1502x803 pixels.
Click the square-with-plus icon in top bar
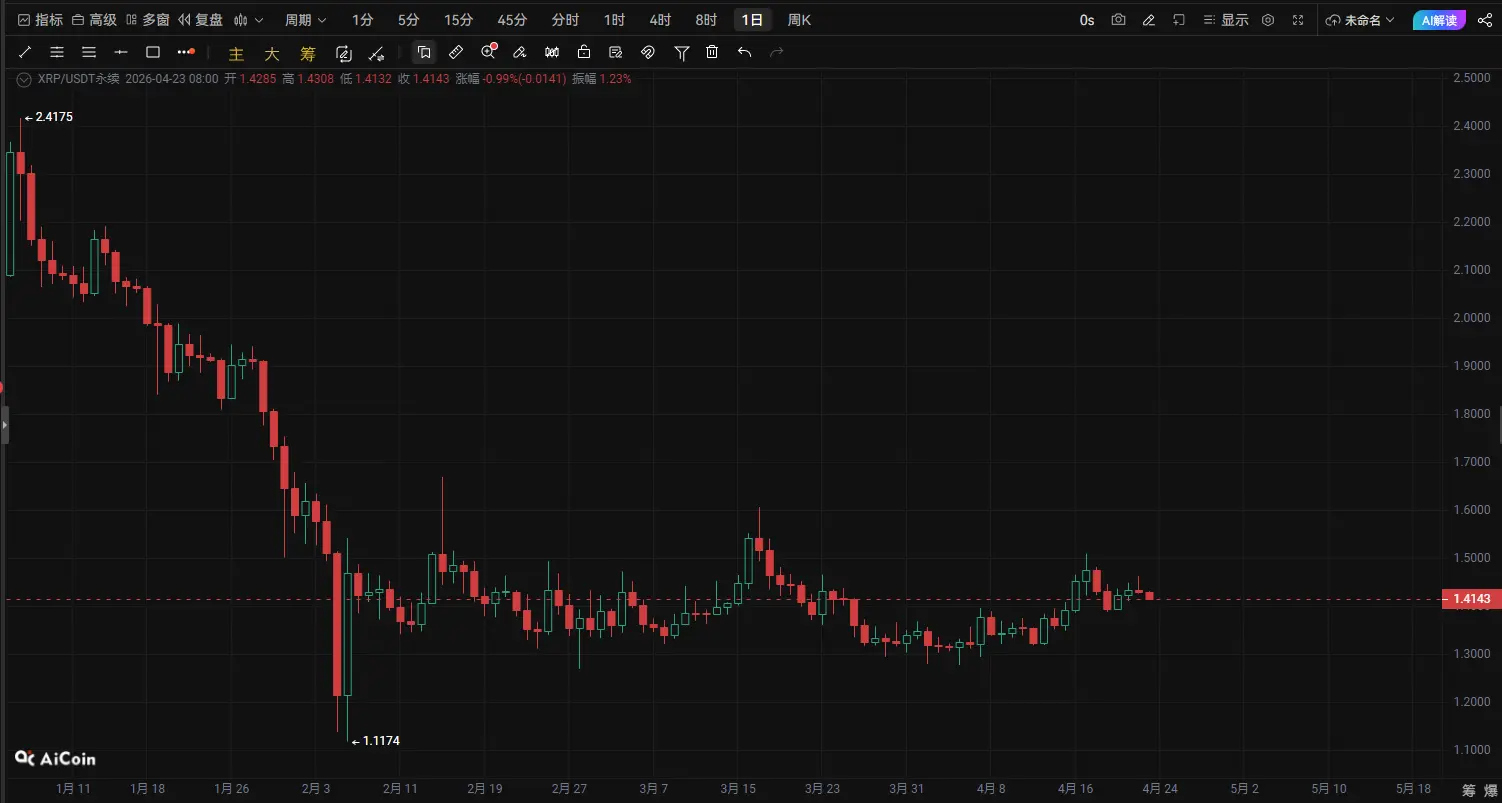coord(1179,20)
